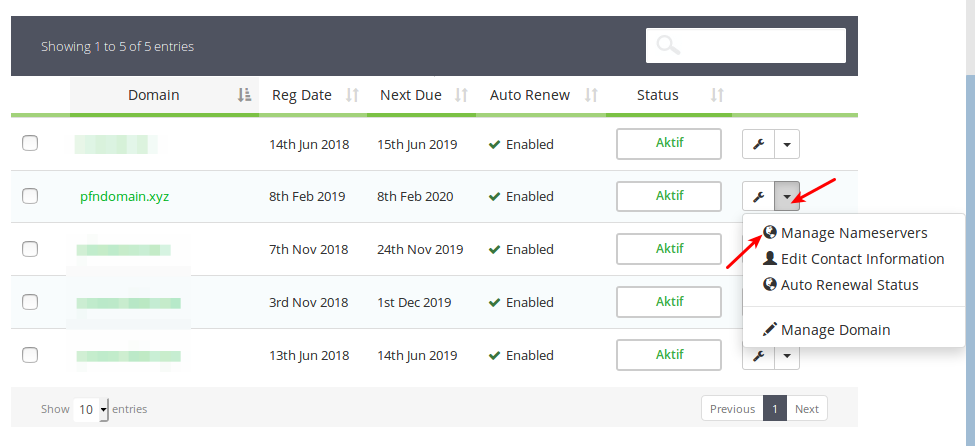Click Aktif status in 14th Jun 2018 row
The image size is (975, 446).
669,144
